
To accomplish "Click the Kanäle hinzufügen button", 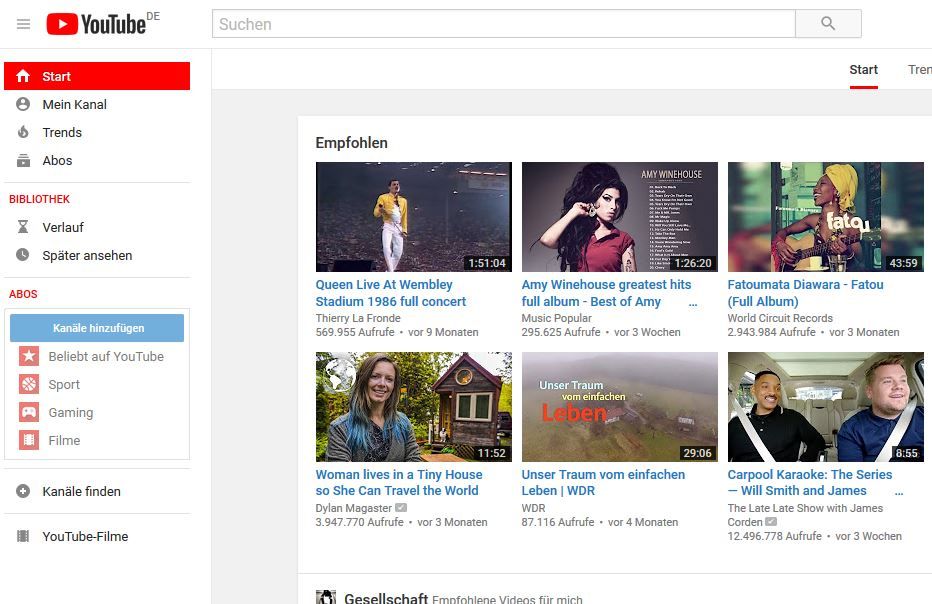I will (x=97, y=328).
